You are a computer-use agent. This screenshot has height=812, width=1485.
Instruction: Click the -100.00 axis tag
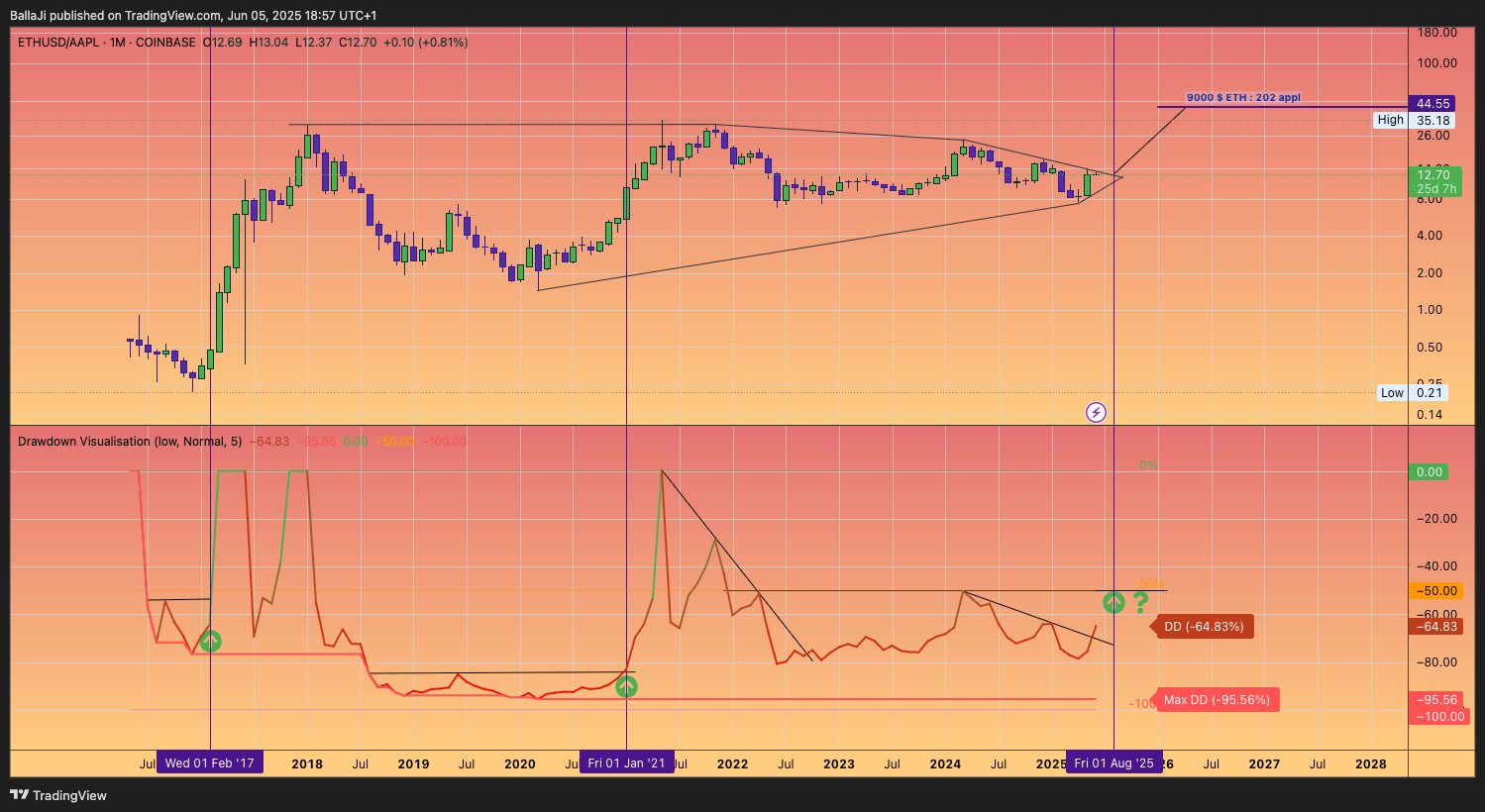(1439, 716)
